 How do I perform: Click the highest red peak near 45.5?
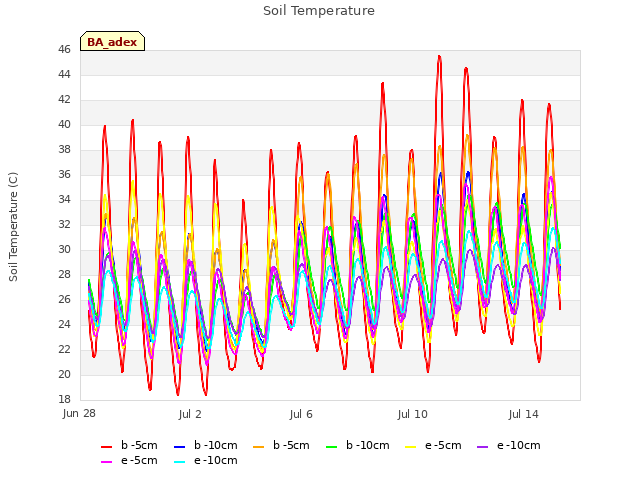pyautogui.click(x=439, y=57)
